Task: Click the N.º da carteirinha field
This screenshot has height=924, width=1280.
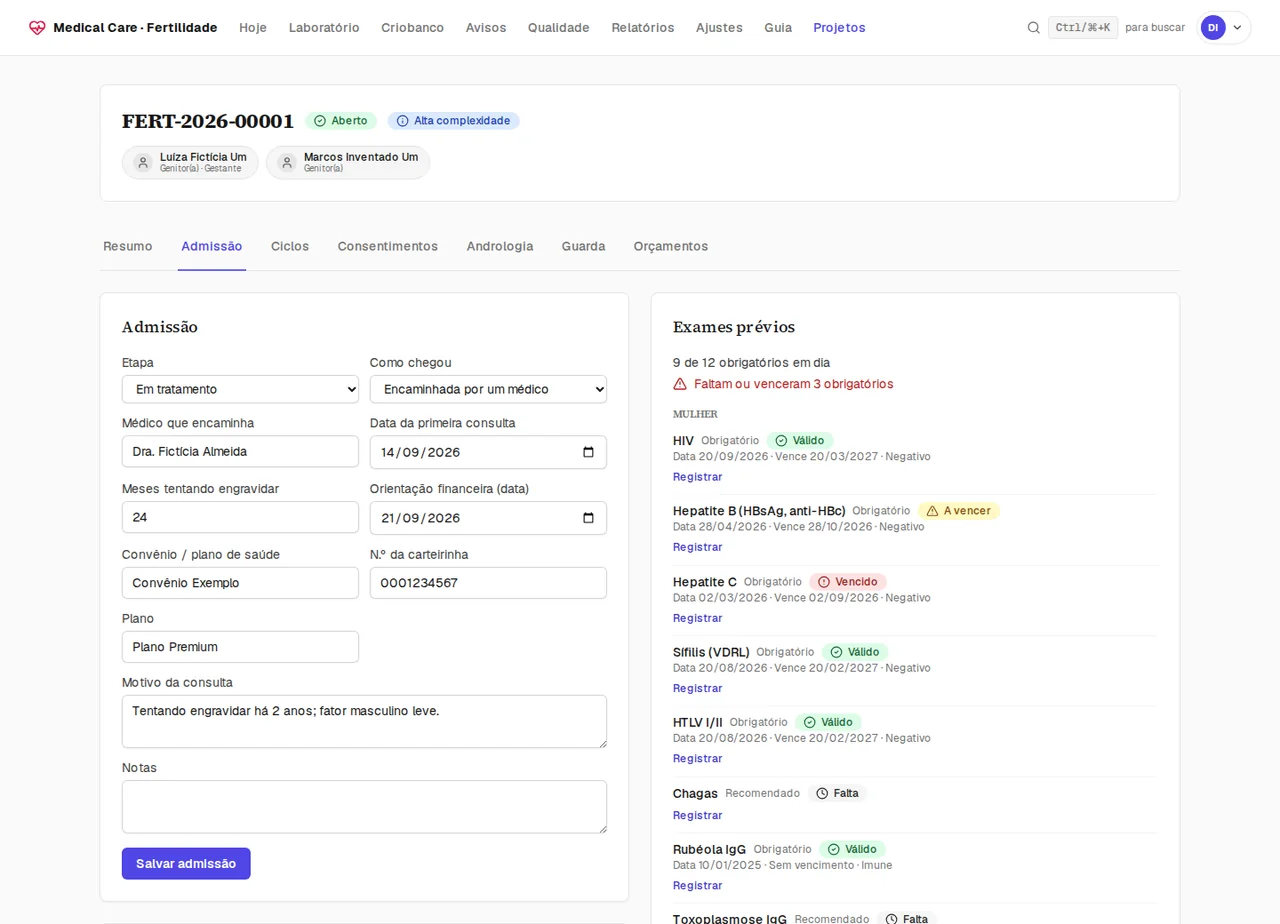Action: (488, 583)
